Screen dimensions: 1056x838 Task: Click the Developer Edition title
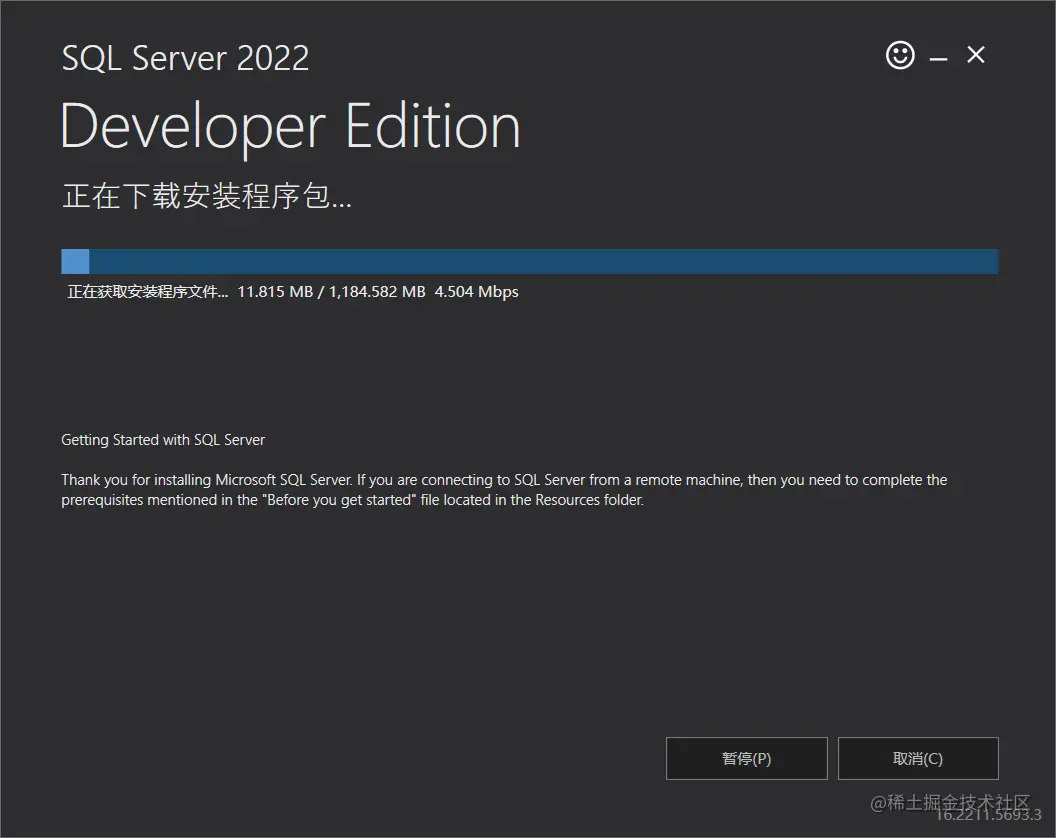pos(290,127)
